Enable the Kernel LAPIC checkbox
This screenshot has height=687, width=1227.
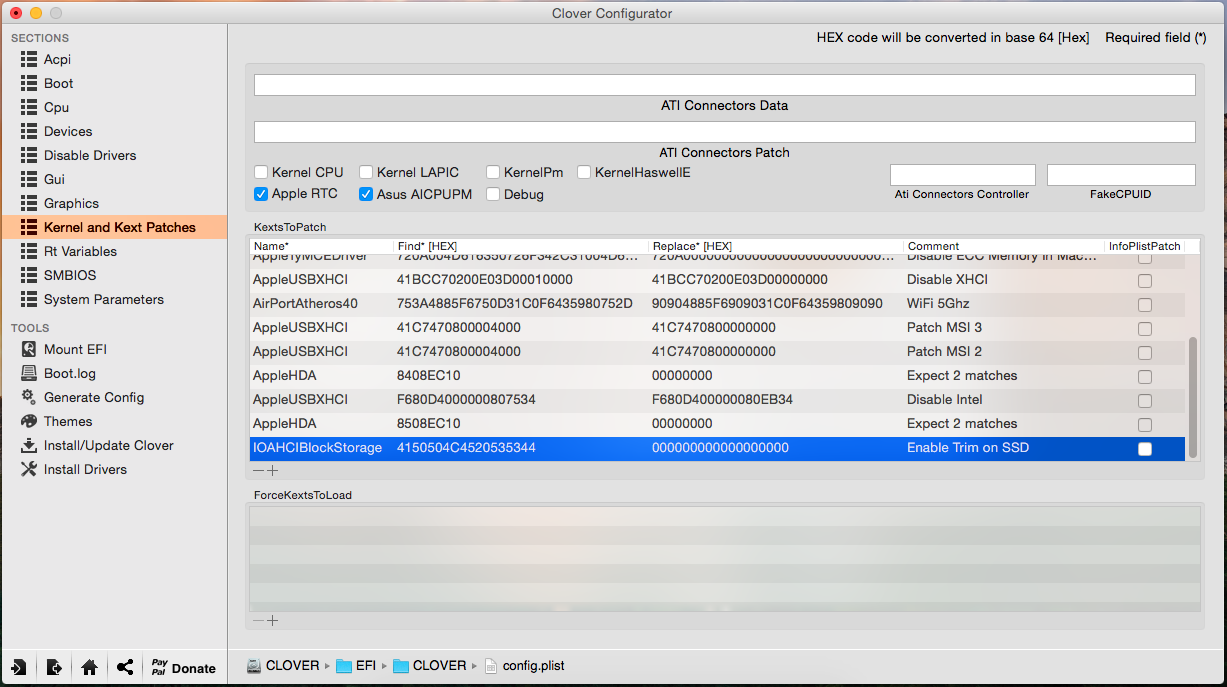[x=366, y=172]
